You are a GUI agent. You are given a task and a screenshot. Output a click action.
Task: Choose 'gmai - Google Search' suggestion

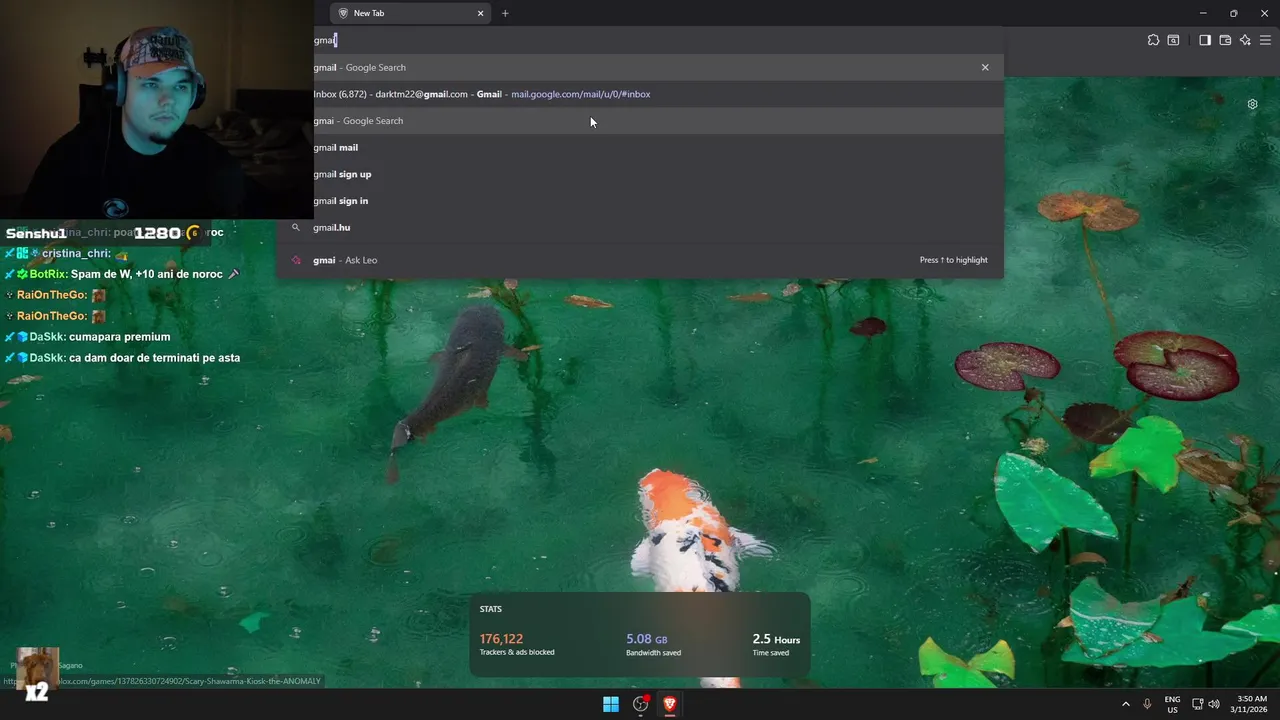pyautogui.click(x=640, y=121)
